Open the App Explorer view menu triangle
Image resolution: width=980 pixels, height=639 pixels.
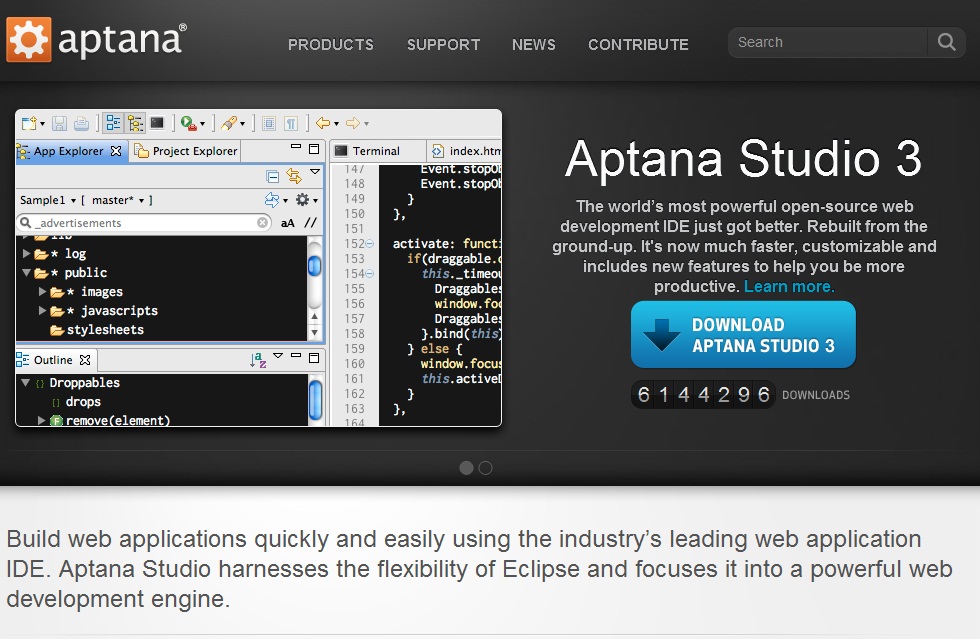[315, 171]
